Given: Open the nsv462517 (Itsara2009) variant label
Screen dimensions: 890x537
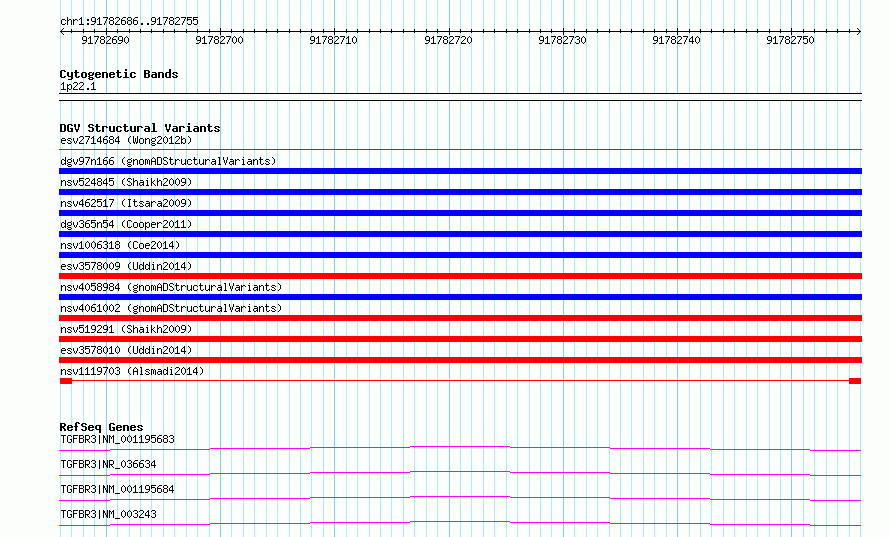Looking at the screenshot, I should pyautogui.click(x=126, y=203).
